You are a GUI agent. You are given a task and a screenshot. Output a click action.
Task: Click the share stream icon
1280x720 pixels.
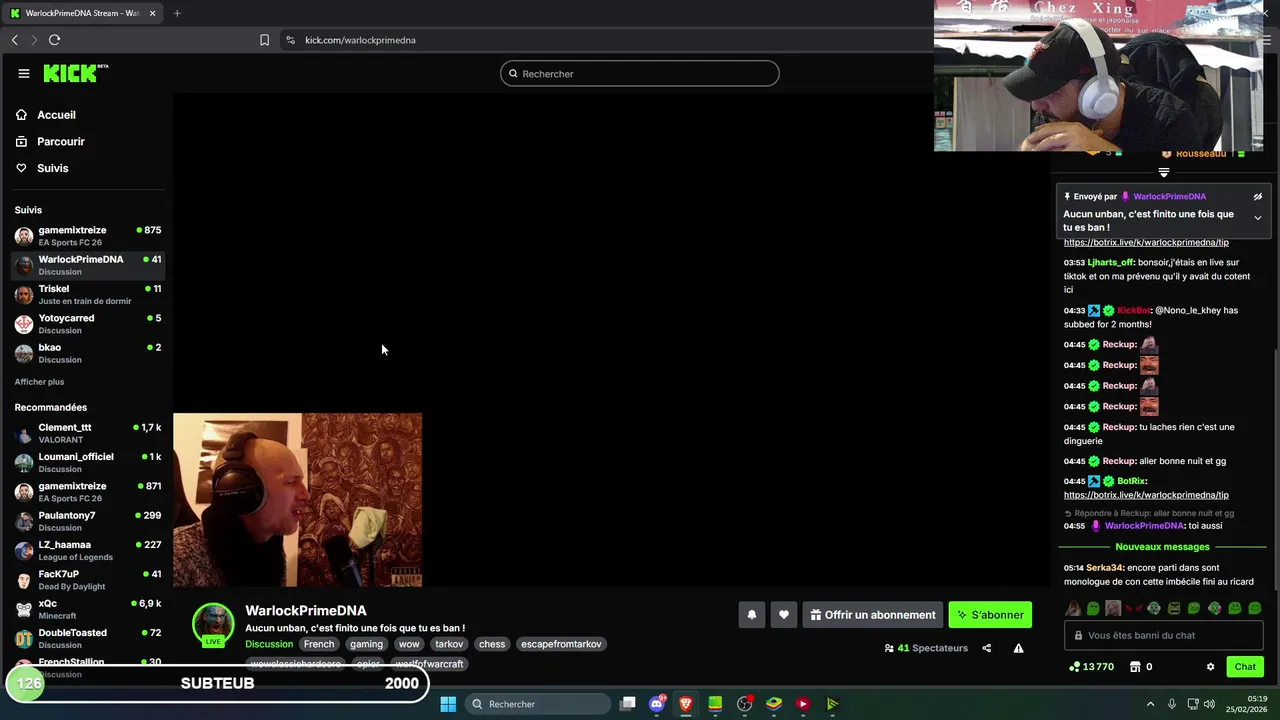[986, 648]
